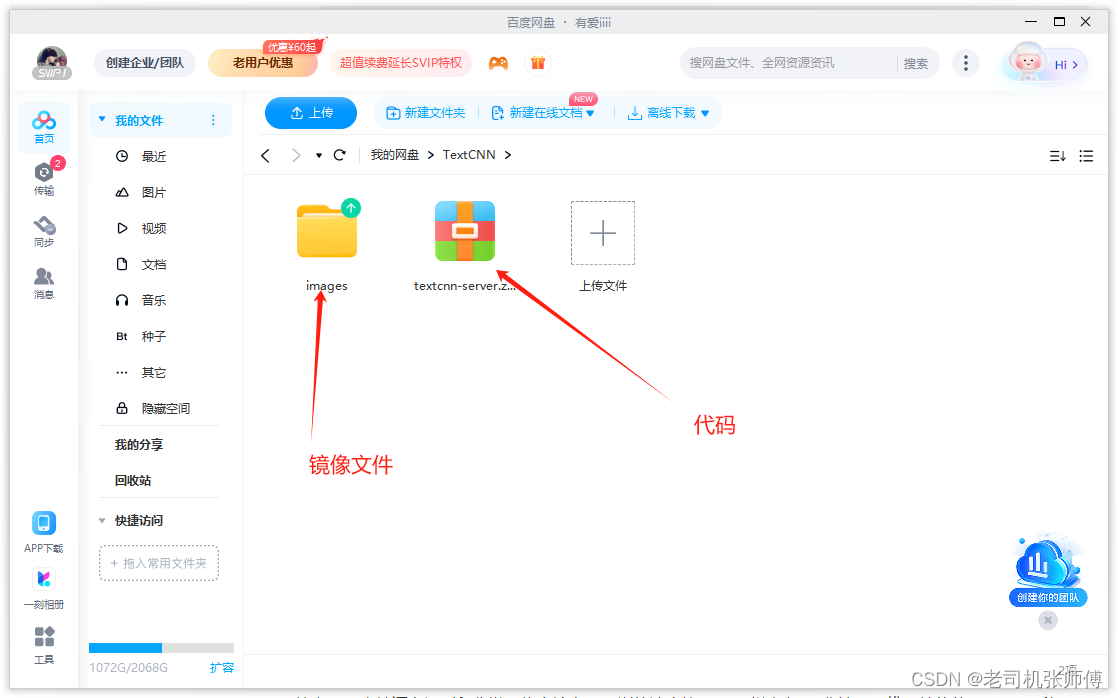The width and height of the screenshot is (1118, 698).
Task: Switch file view using the list view icon
Action: click(x=1086, y=156)
